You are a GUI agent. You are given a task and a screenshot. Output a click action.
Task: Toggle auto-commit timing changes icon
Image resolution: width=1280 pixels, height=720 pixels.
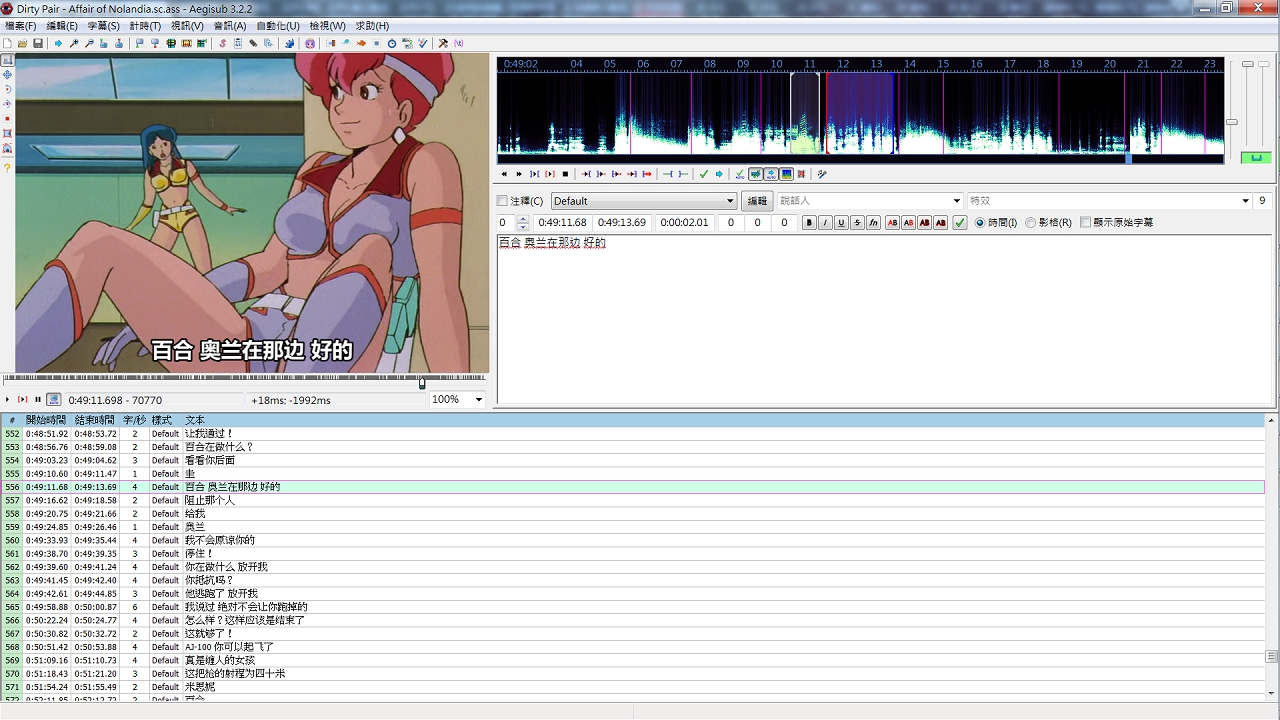coord(740,174)
